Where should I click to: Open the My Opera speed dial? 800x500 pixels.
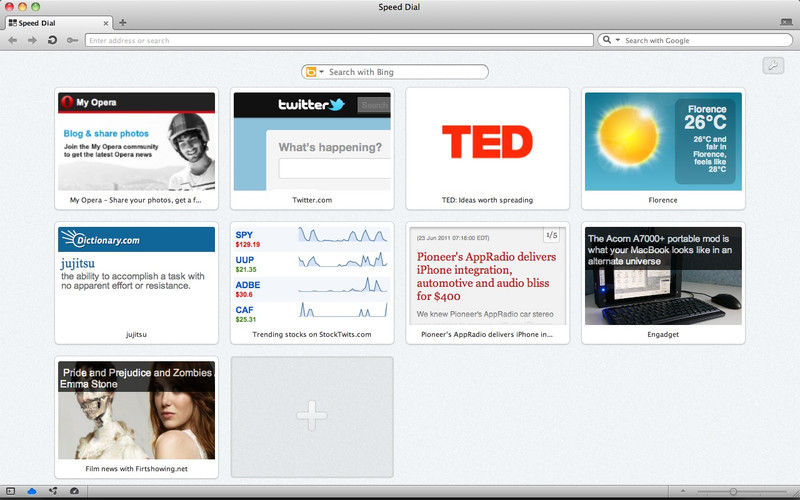point(136,148)
